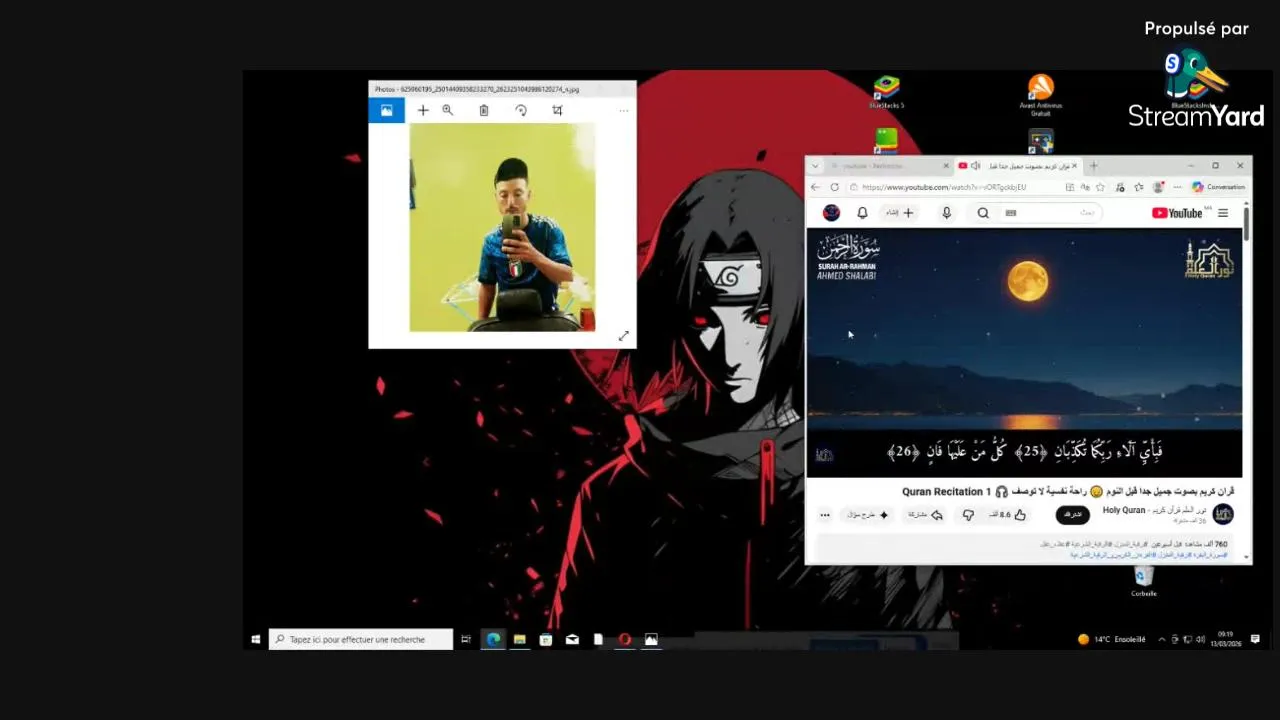Expand photo to fullscreen with diagonal arrows
This screenshot has width=1280, height=720.
point(623,336)
